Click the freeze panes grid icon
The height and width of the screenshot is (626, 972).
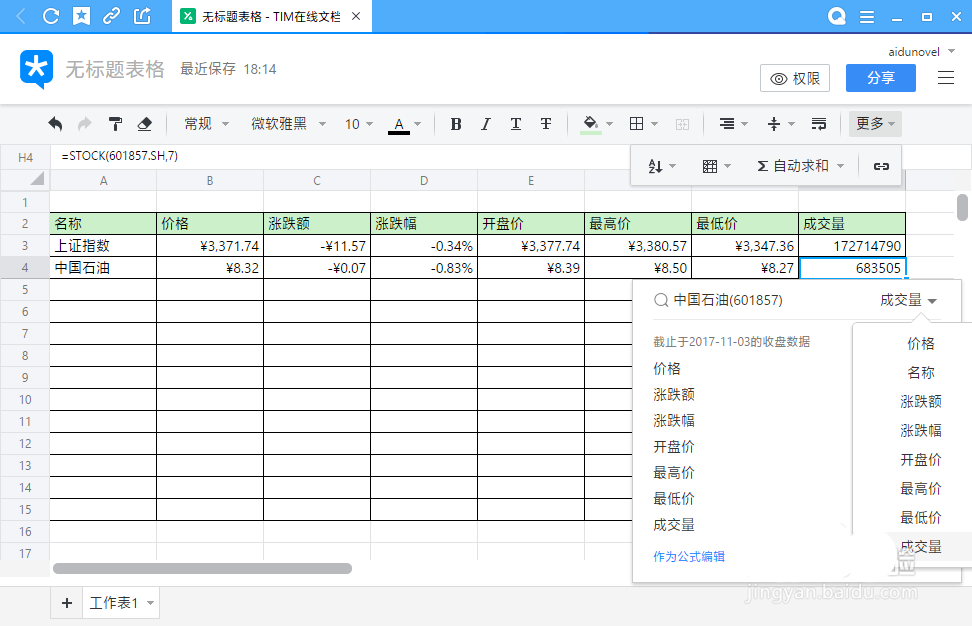pyautogui.click(x=710, y=166)
